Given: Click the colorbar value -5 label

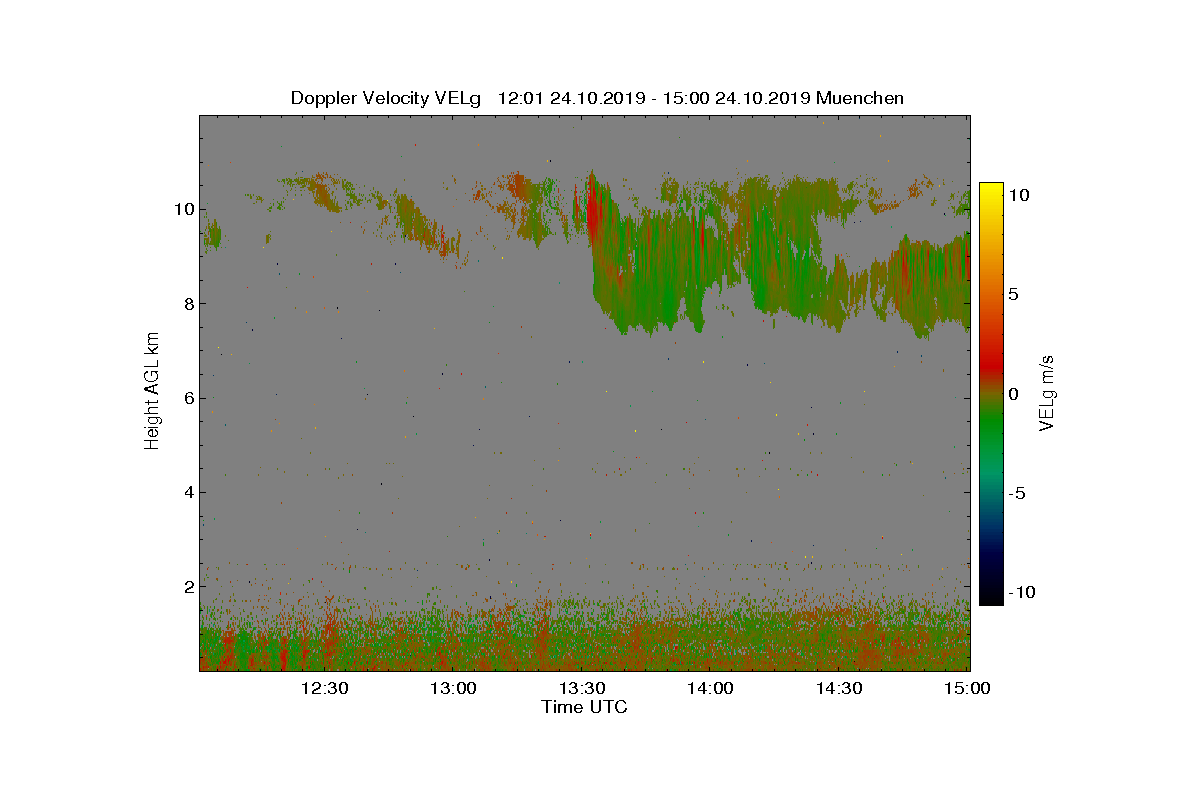Looking at the screenshot, I should 1016,493.
